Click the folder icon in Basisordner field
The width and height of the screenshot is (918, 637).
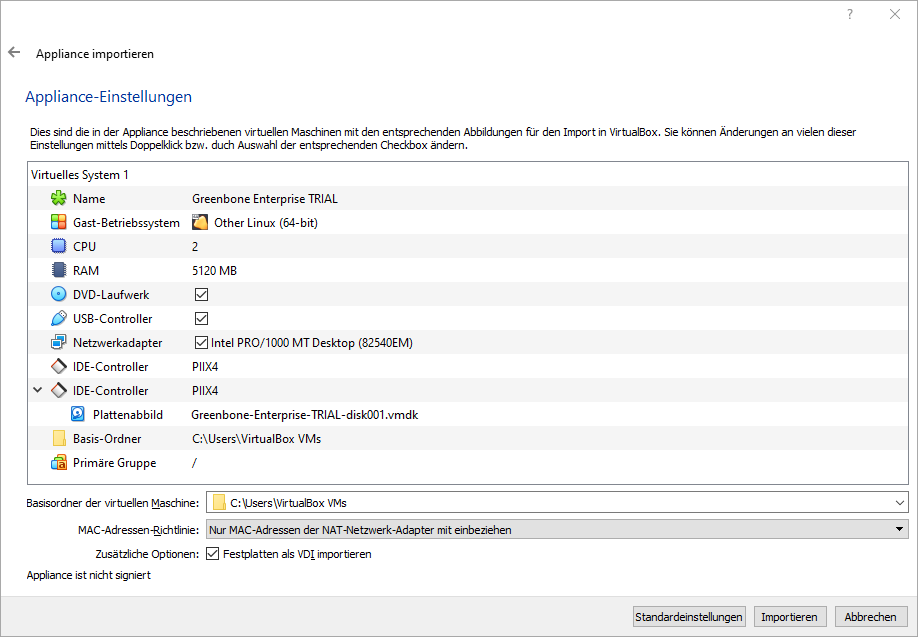click(x=219, y=503)
